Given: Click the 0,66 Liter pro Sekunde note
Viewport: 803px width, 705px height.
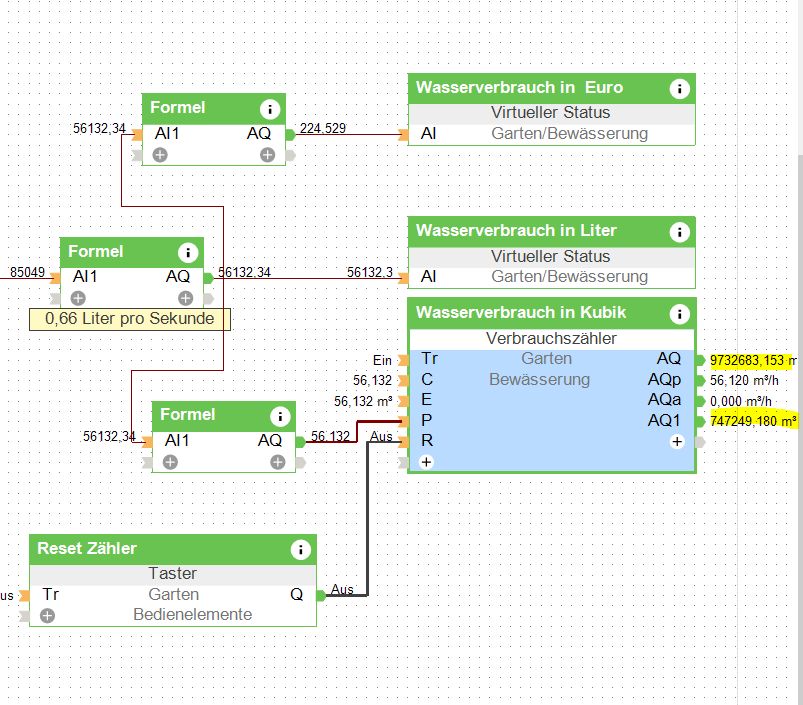Looking at the screenshot, I should [130, 319].
